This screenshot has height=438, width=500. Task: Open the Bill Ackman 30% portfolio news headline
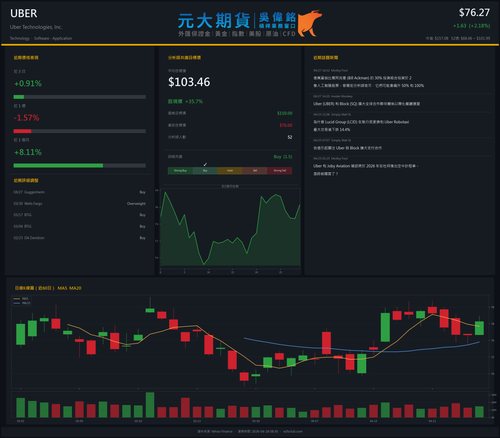[x=368, y=82]
